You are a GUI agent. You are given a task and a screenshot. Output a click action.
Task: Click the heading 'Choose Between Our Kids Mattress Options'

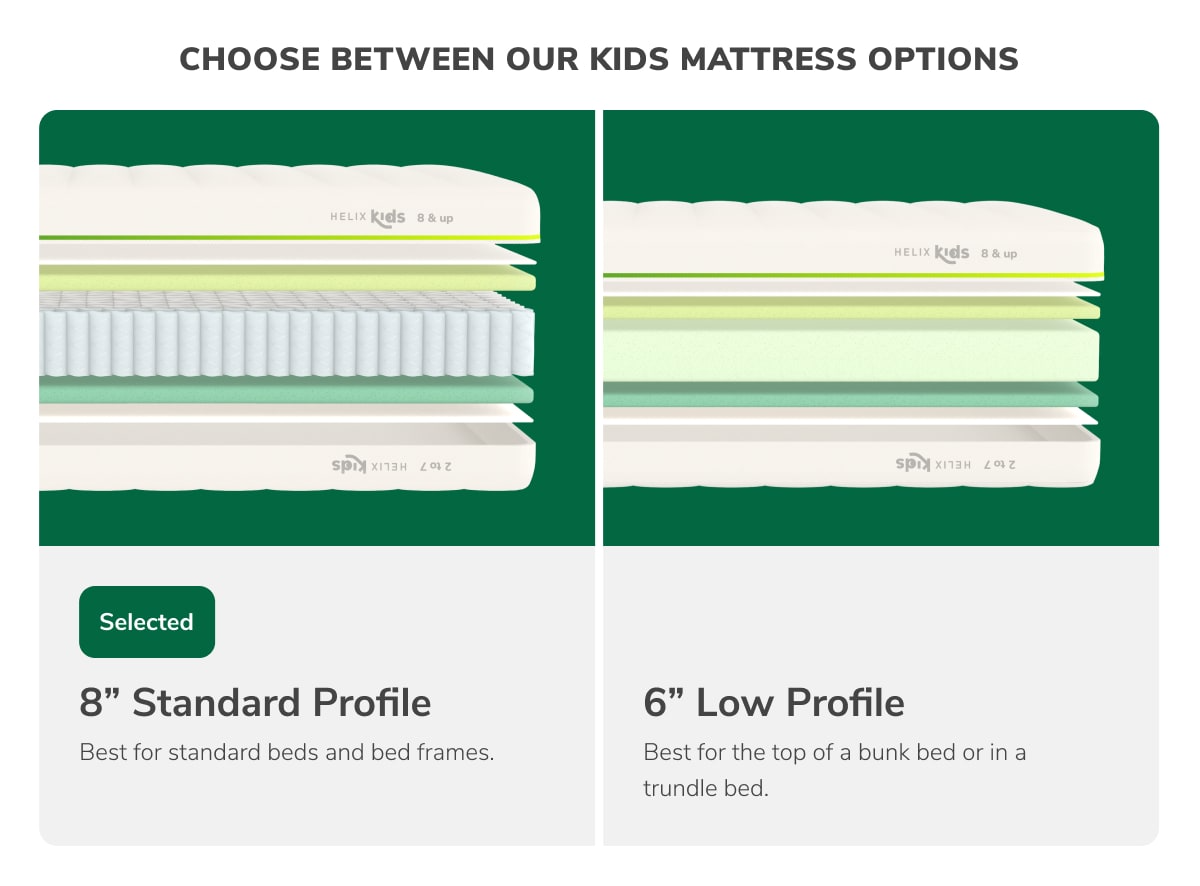[600, 59]
